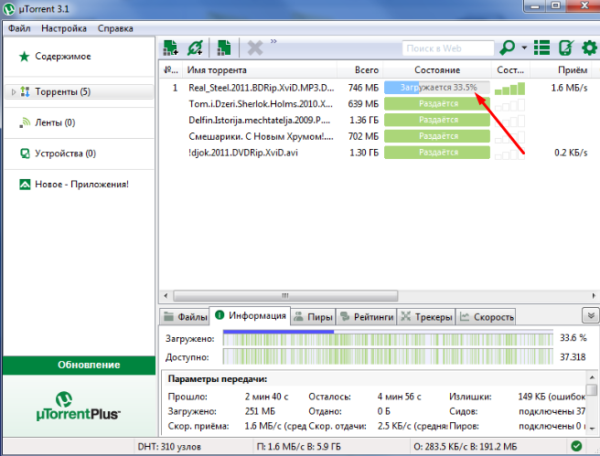The width and height of the screenshot is (600, 456).
Task: Select Устройства (0) in the sidebar
Action: pos(78,153)
